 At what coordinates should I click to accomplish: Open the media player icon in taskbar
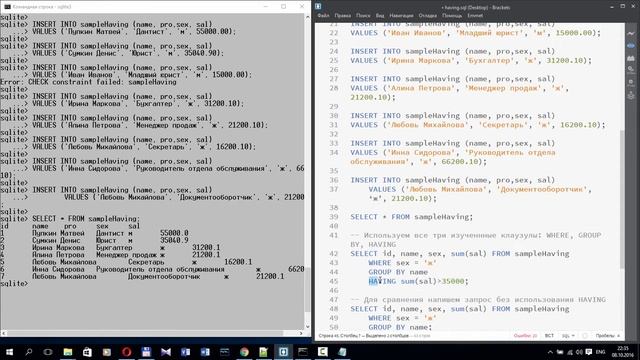[x=107, y=351]
